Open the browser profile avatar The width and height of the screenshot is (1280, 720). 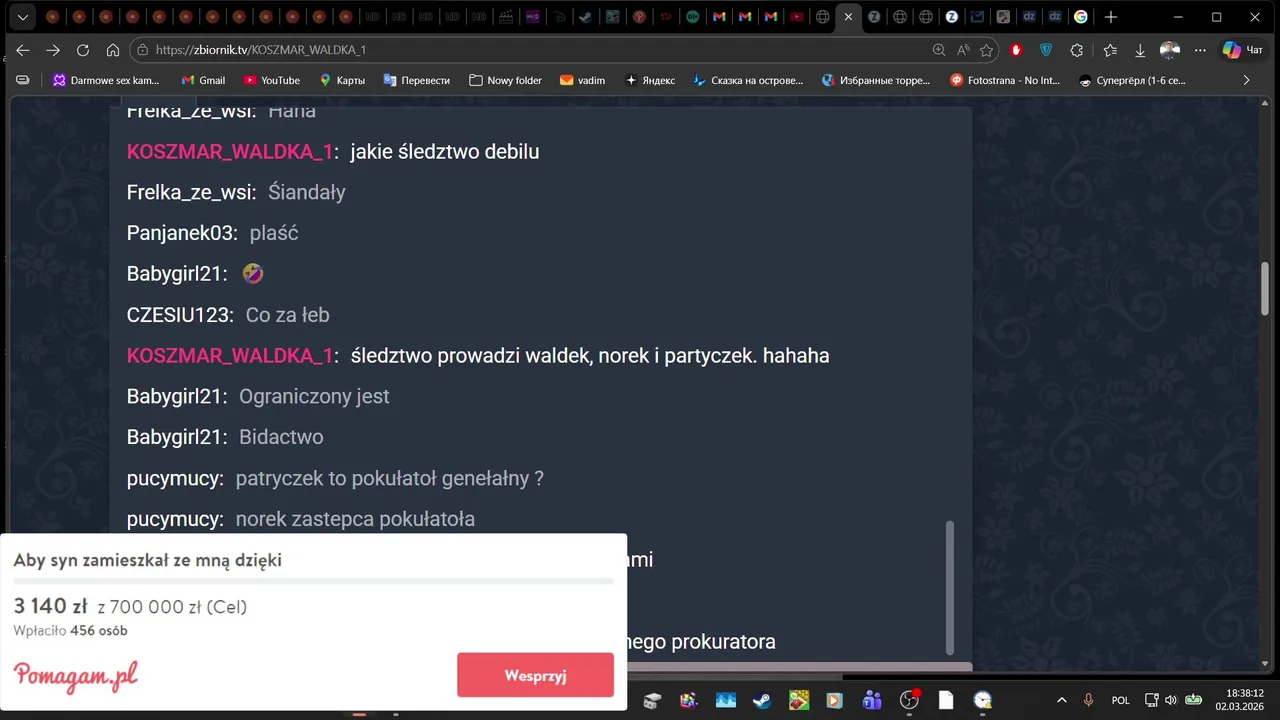click(1170, 50)
